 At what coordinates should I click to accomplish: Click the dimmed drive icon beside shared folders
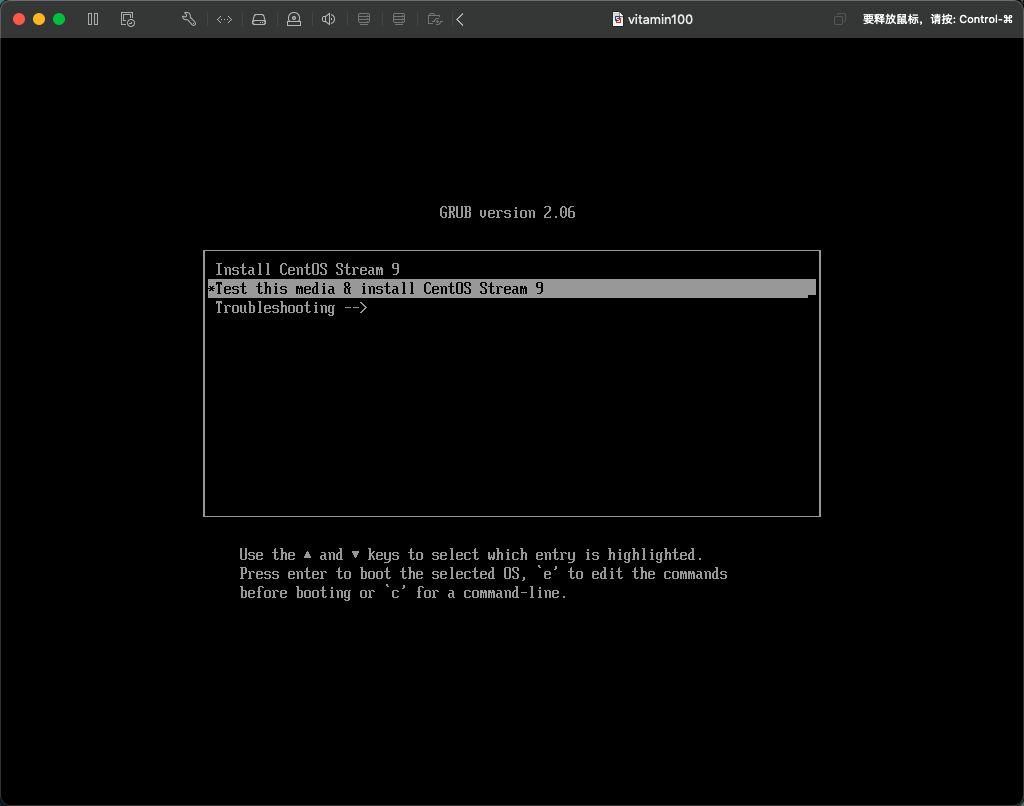tap(399, 20)
